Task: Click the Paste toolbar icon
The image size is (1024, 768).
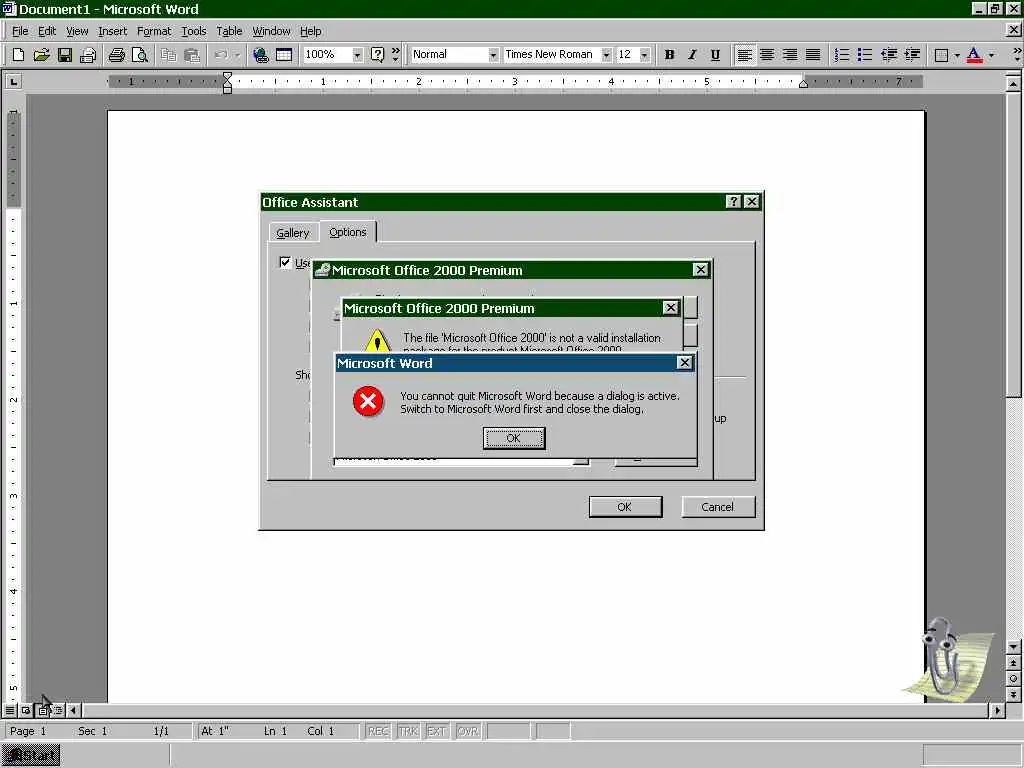Action: pyautogui.click(x=191, y=55)
